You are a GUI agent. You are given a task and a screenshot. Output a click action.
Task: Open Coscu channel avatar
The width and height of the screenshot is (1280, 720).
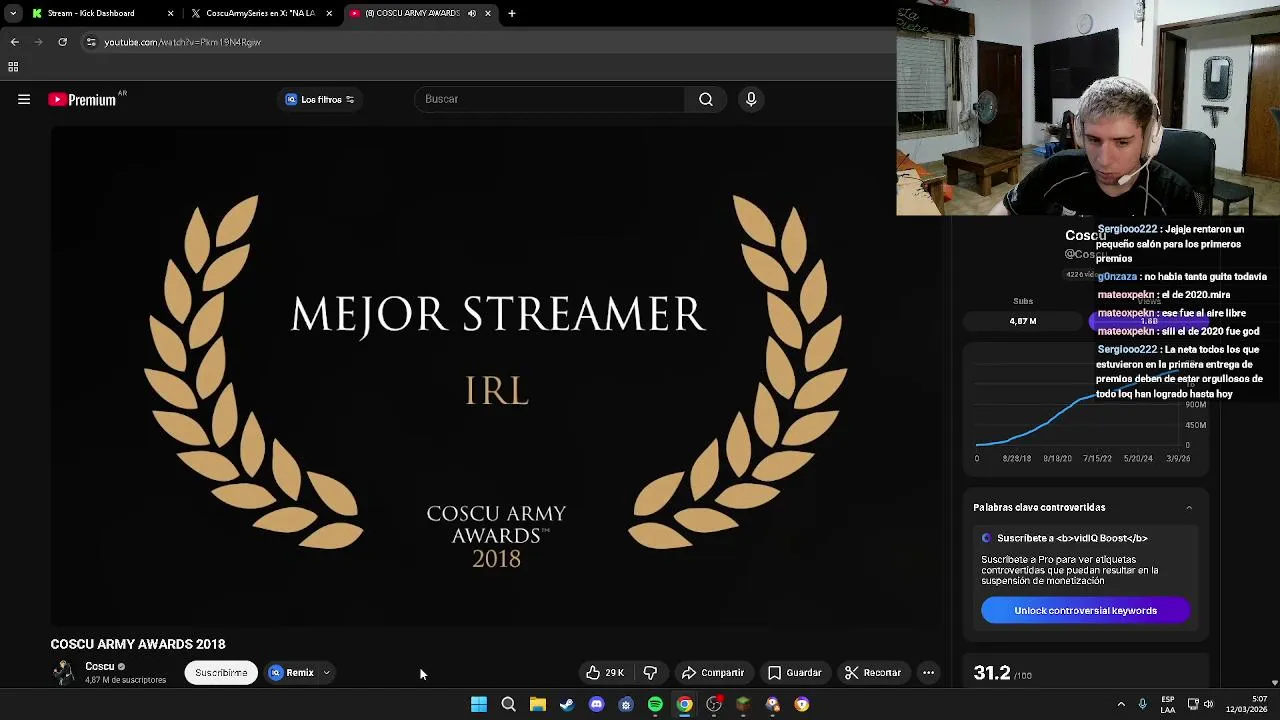tap(64, 672)
